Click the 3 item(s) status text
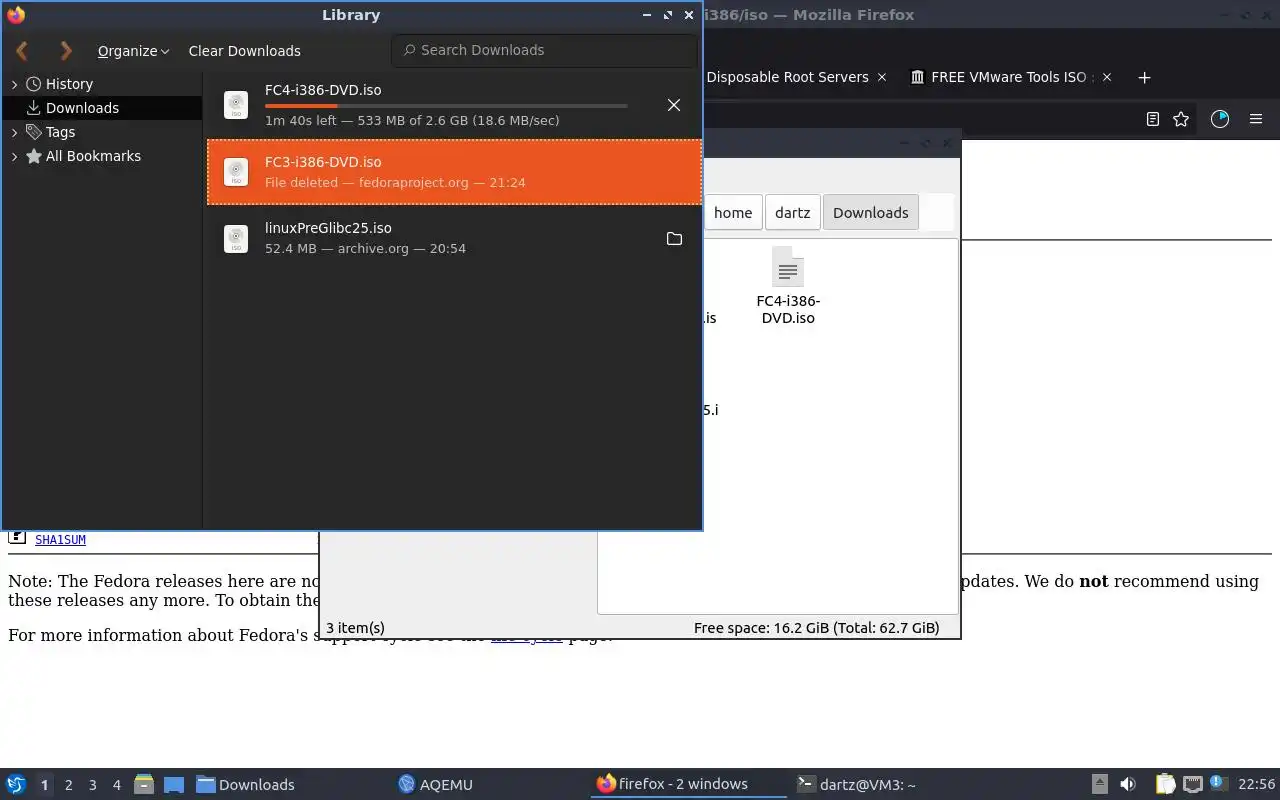 355,628
